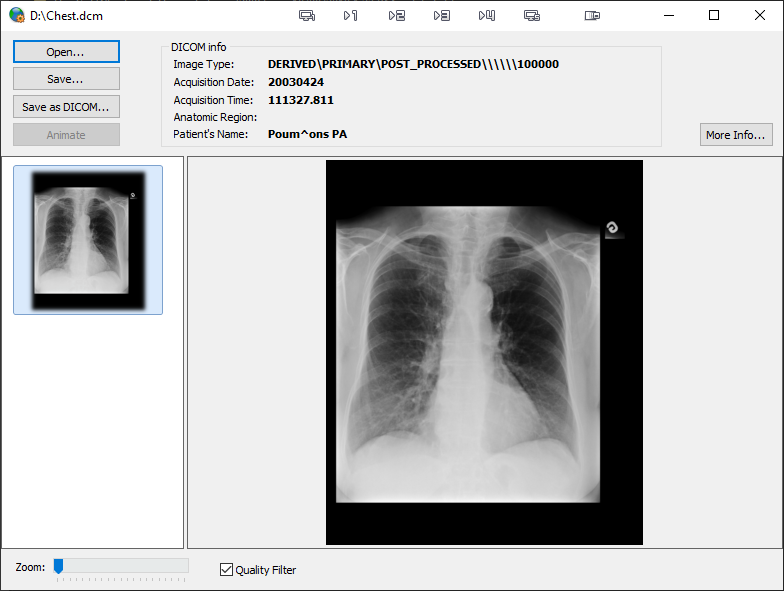Minimize the DICOM viewer window

pos(668,16)
